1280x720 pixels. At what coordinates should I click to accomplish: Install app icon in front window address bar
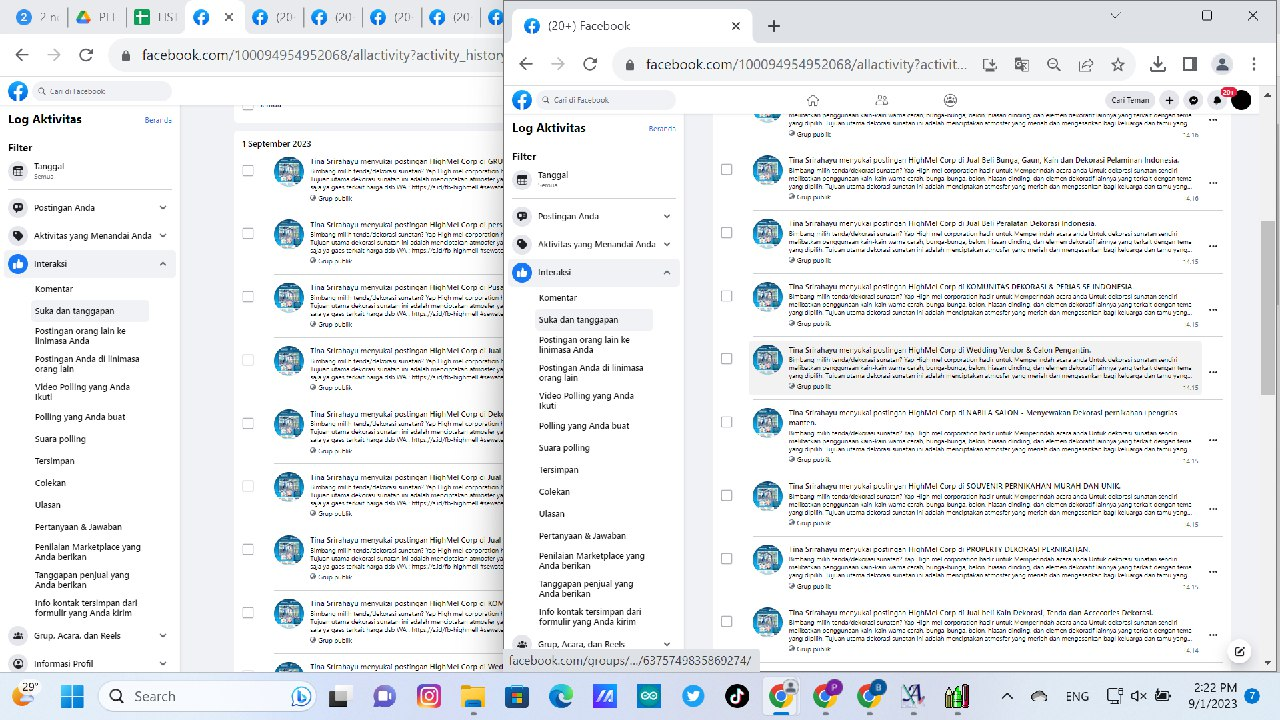(x=989, y=64)
